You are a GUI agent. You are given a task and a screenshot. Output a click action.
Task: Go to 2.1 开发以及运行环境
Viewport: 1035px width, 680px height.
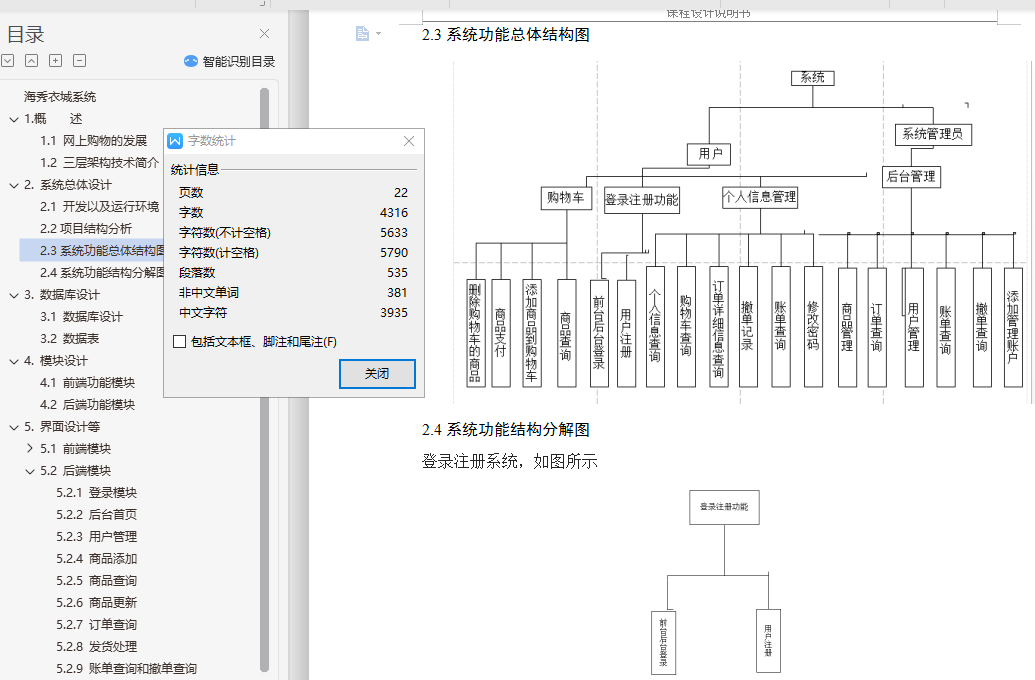point(99,207)
